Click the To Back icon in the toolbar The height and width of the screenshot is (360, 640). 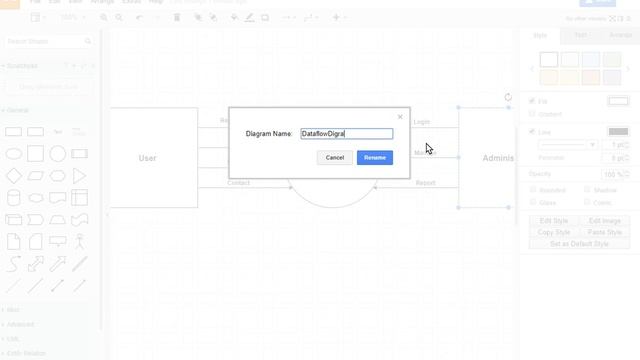pos(213,17)
